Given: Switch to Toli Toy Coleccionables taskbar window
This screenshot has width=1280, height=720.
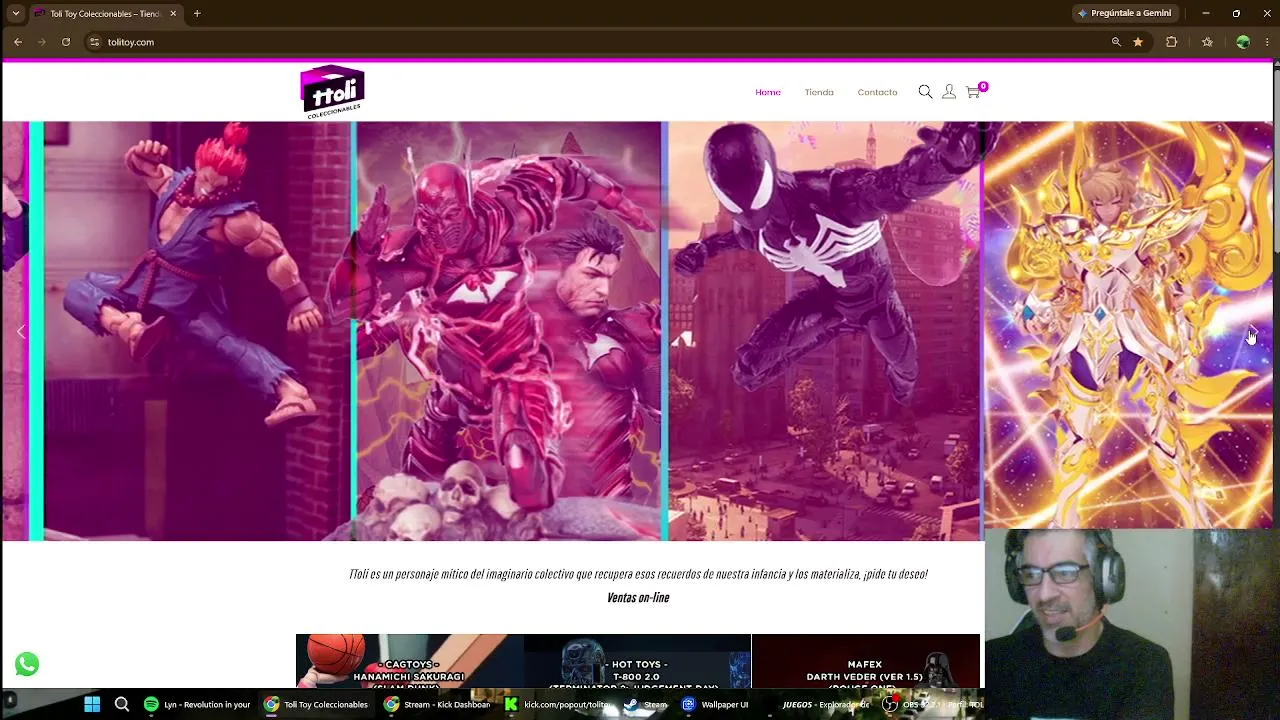Looking at the screenshot, I should pos(317,704).
